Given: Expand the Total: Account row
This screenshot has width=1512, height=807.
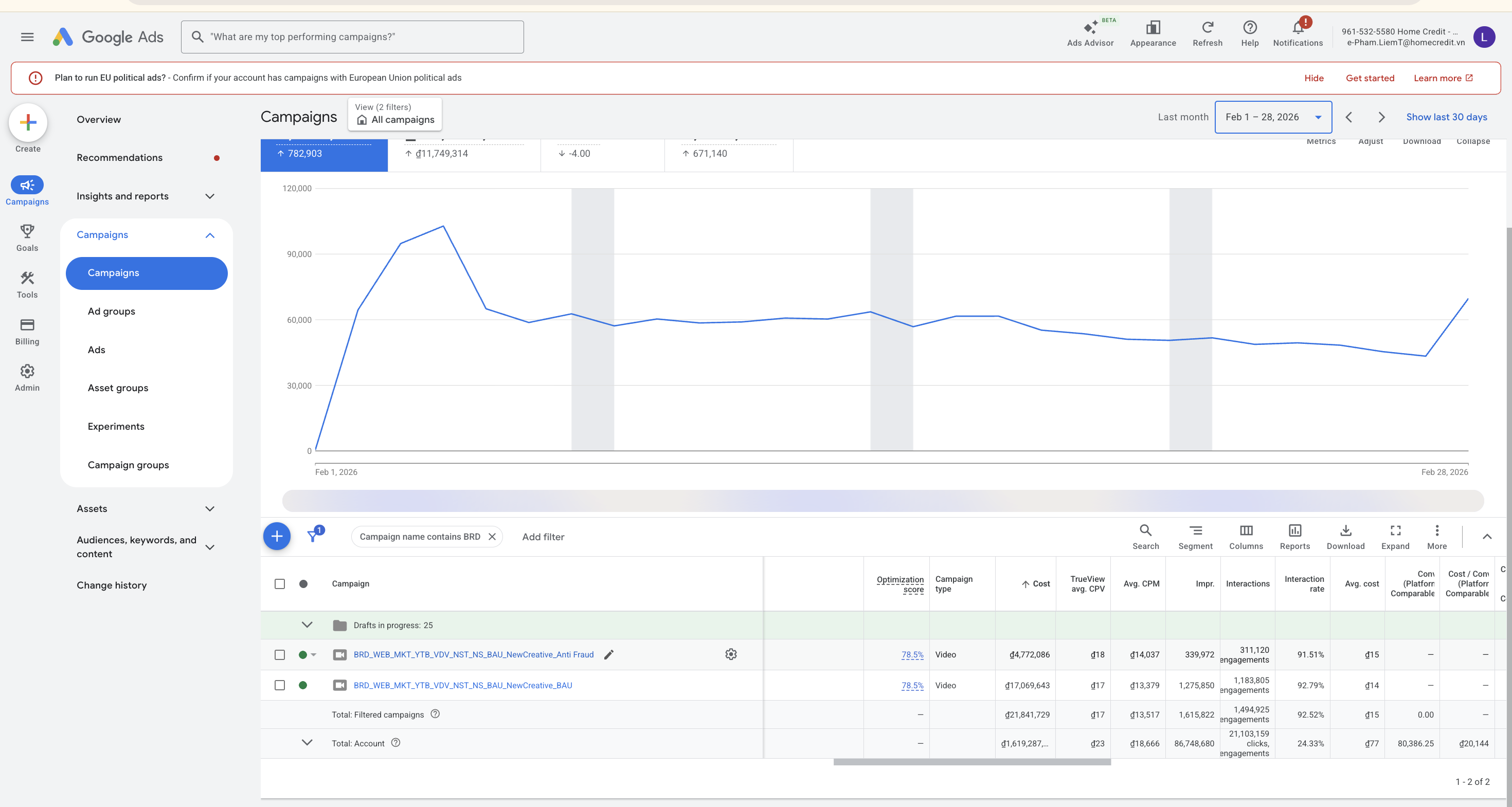Looking at the screenshot, I should [x=307, y=743].
